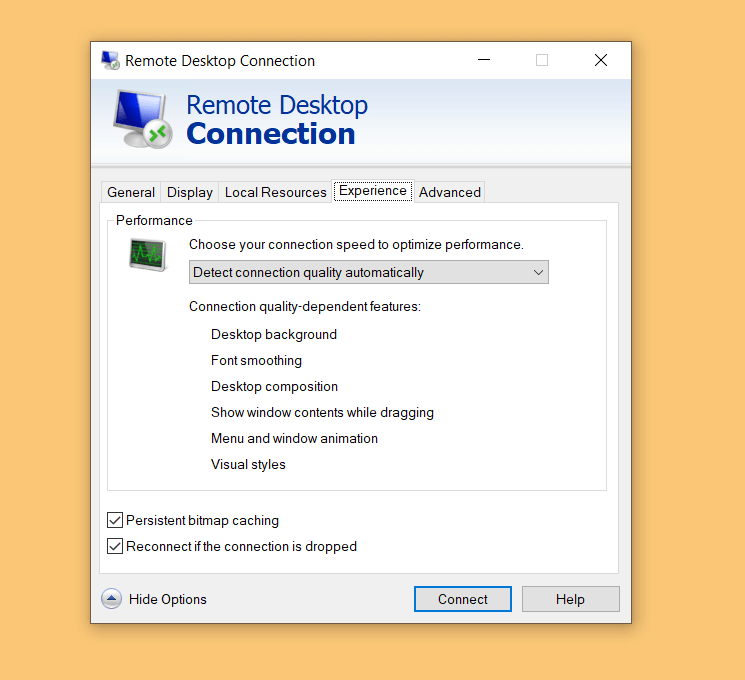The width and height of the screenshot is (745, 680).
Task: Click the Remote Desktop title bar icon
Action: tap(110, 60)
